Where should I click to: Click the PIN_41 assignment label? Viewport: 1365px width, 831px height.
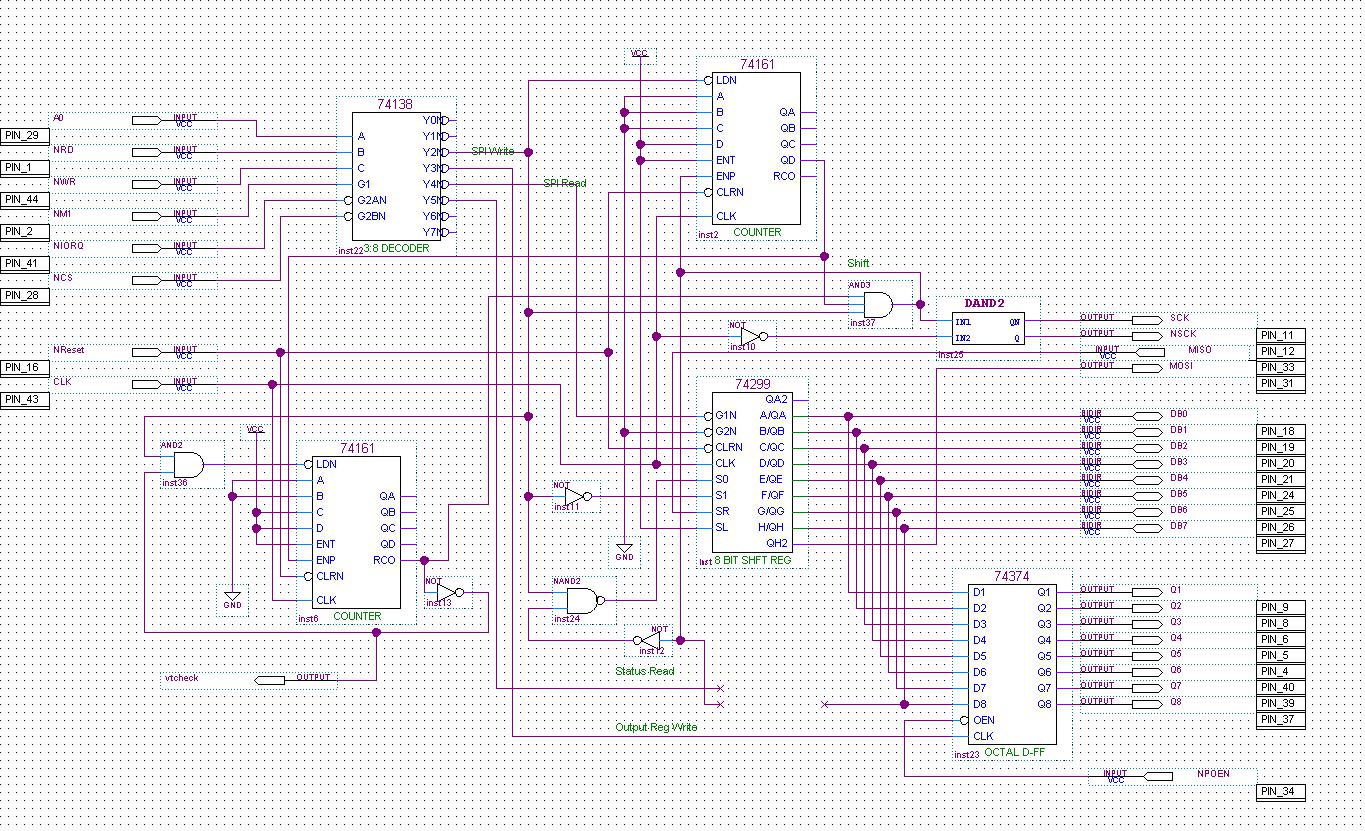point(24,263)
